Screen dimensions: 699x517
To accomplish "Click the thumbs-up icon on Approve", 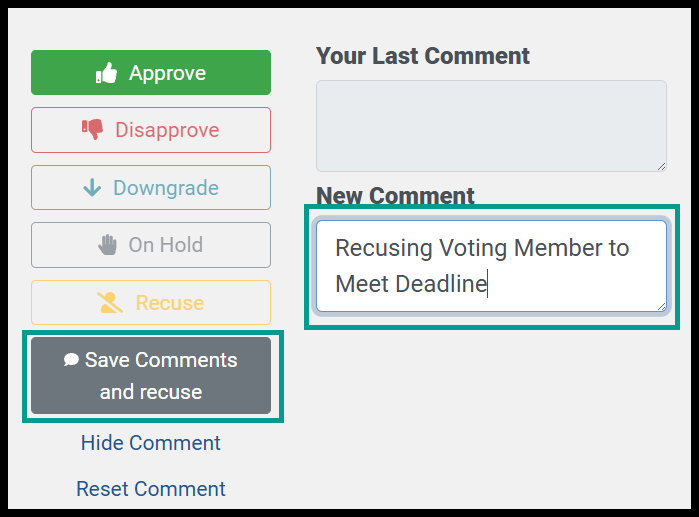I will point(107,73).
